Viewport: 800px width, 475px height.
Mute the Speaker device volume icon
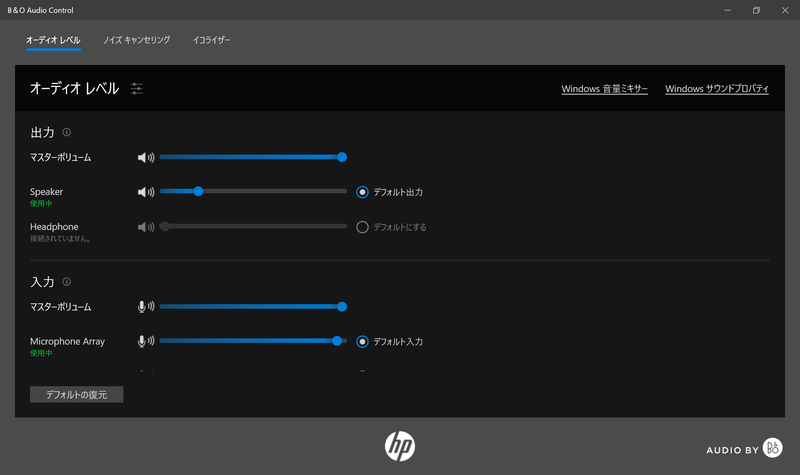click(145, 192)
